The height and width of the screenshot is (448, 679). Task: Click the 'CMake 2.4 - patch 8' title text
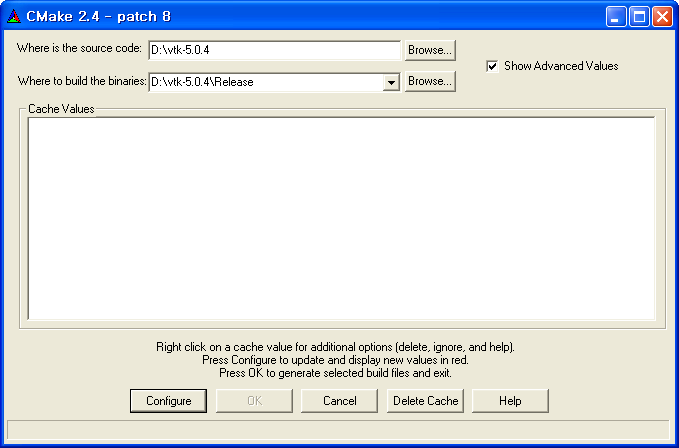pos(99,17)
